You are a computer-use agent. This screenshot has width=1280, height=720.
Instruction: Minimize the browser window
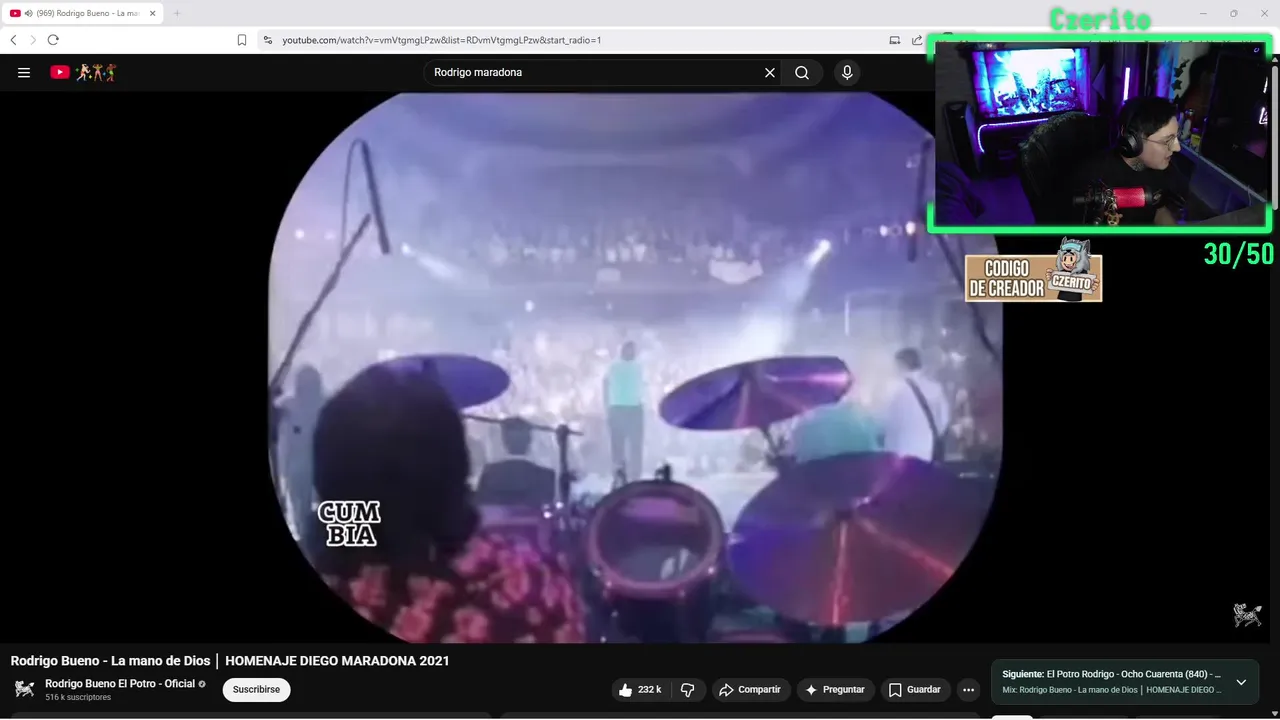[1205, 13]
